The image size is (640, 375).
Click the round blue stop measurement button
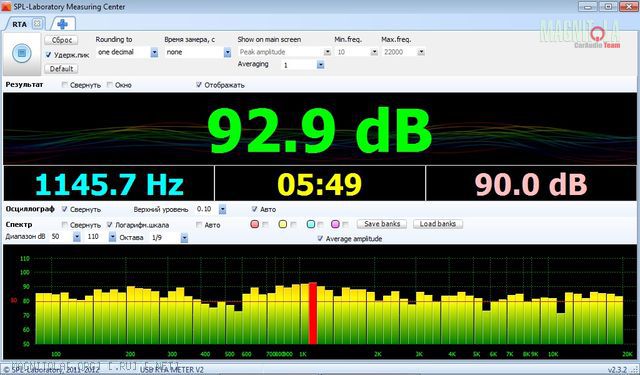click(x=22, y=53)
